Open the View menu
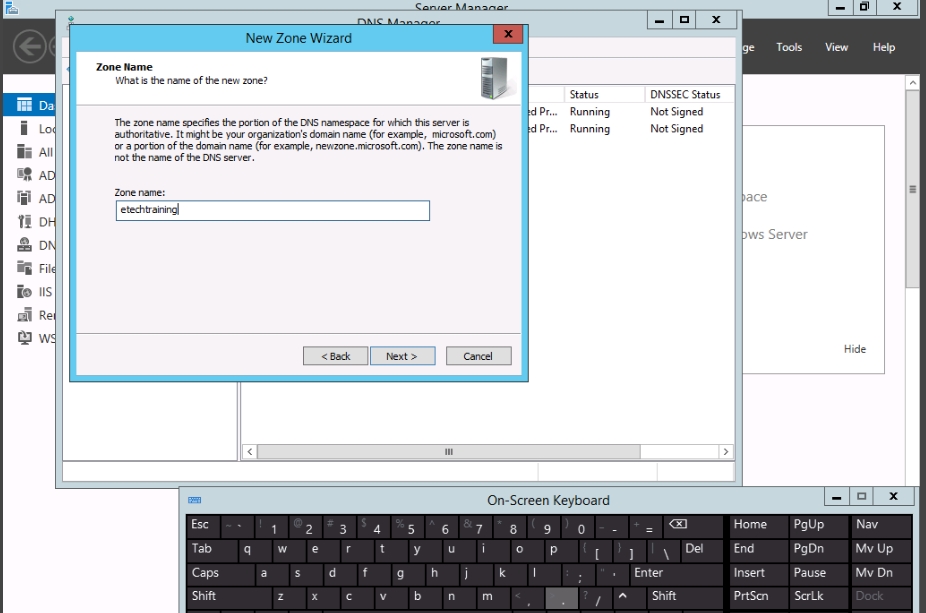 coord(836,47)
